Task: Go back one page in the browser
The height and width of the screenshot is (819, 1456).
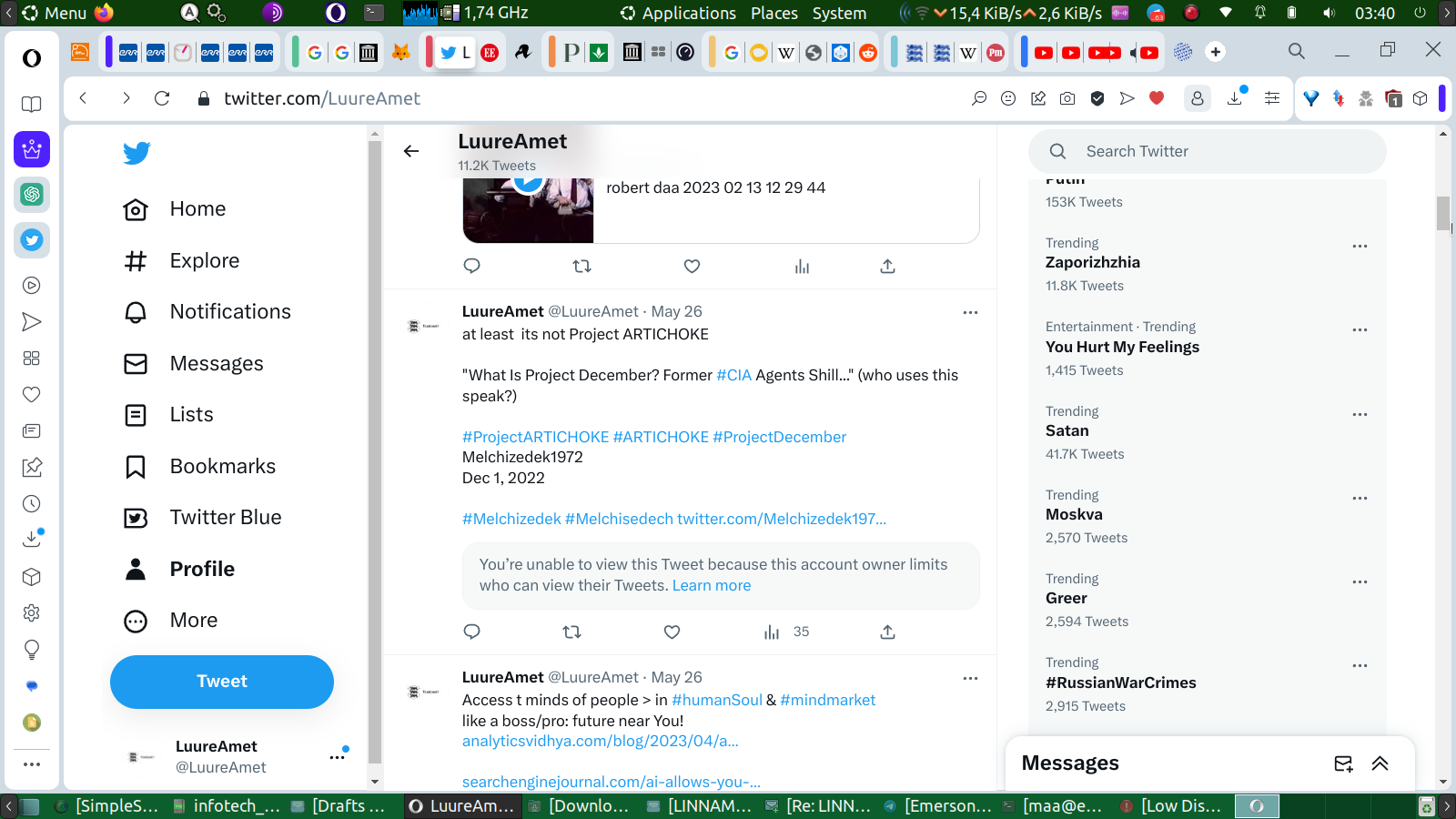Action: click(83, 98)
